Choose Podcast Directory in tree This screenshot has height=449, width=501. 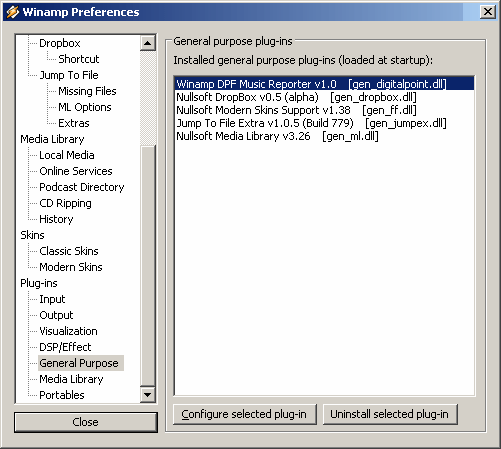[82, 187]
